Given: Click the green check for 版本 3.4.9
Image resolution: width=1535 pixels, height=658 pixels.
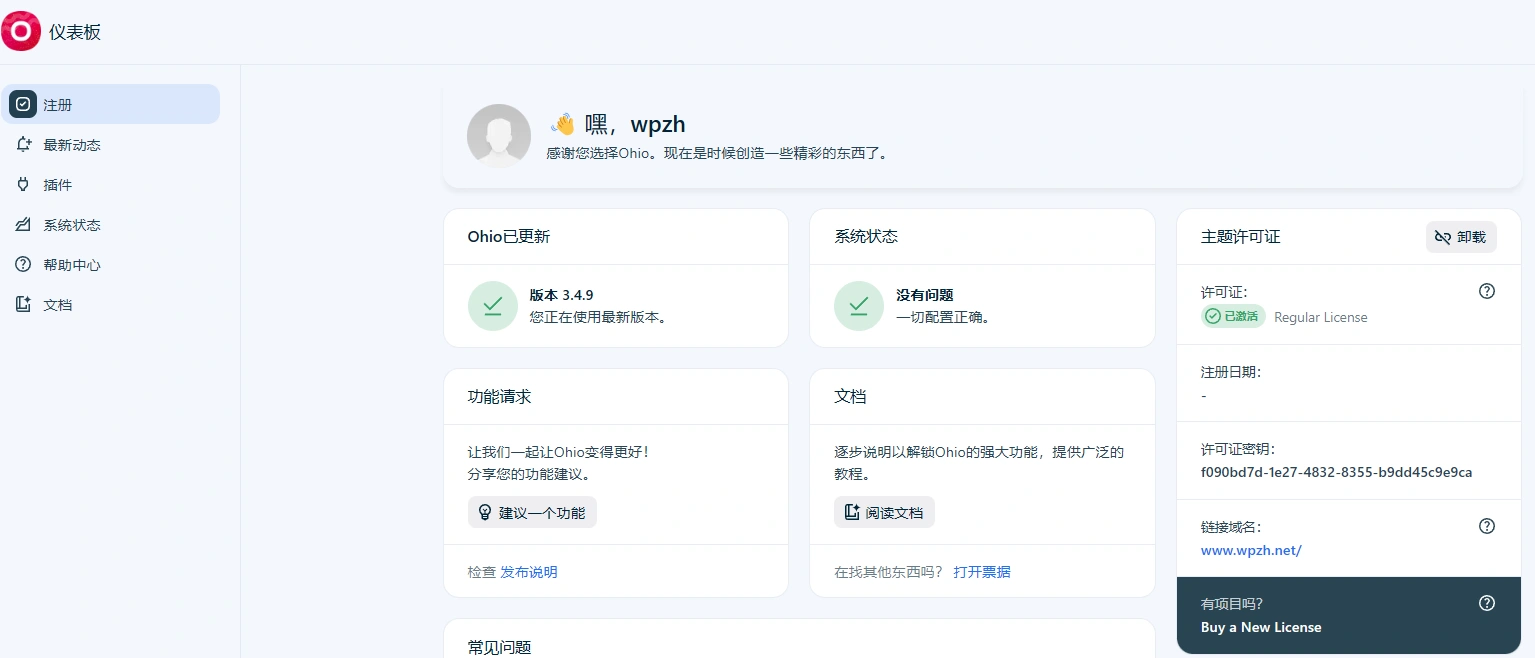Looking at the screenshot, I should tap(493, 306).
